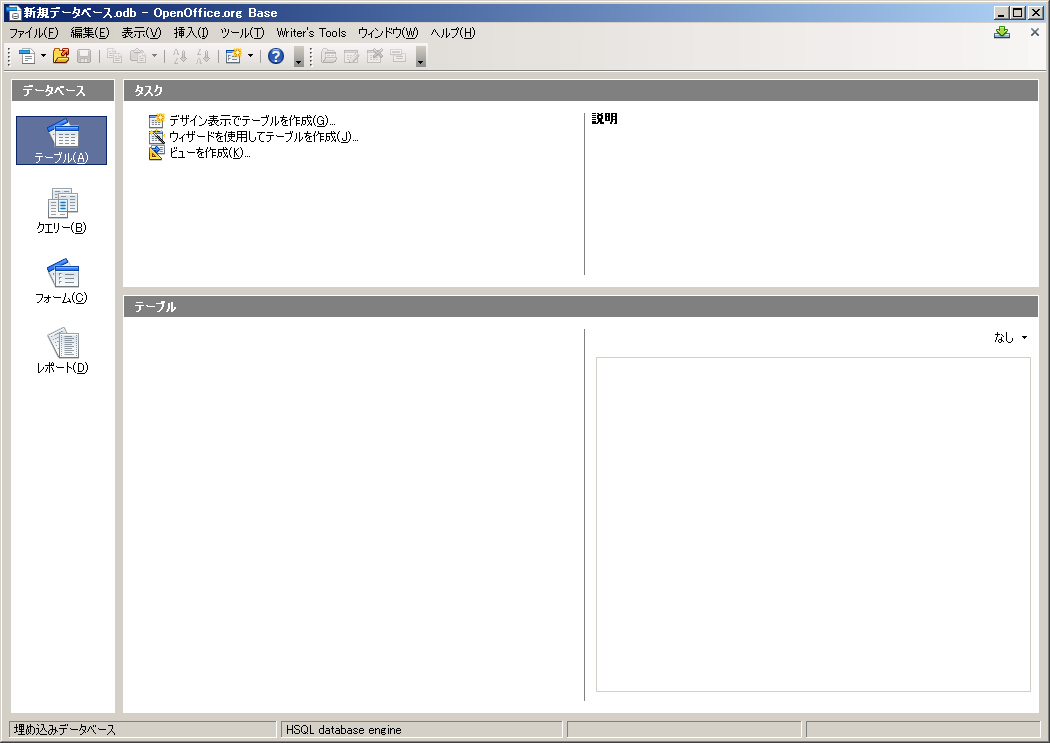Click the Delete table icon
The image size is (1050, 743).
click(x=375, y=56)
